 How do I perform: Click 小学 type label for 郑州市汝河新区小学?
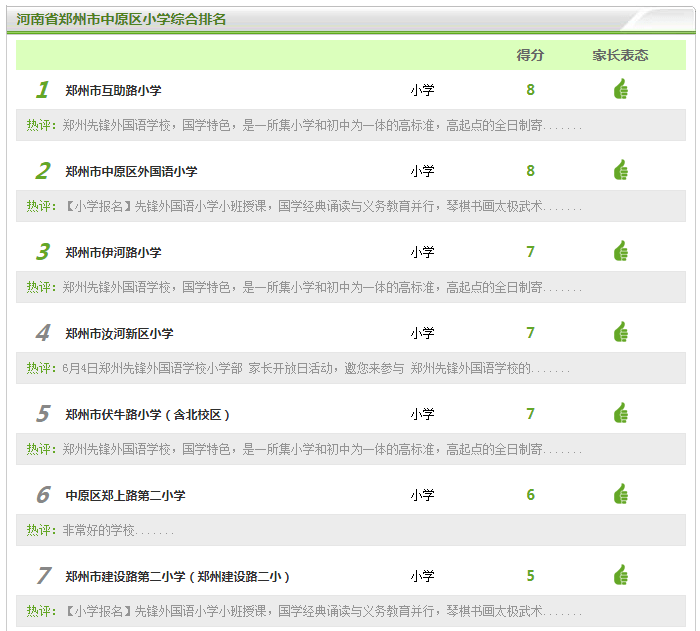422,333
